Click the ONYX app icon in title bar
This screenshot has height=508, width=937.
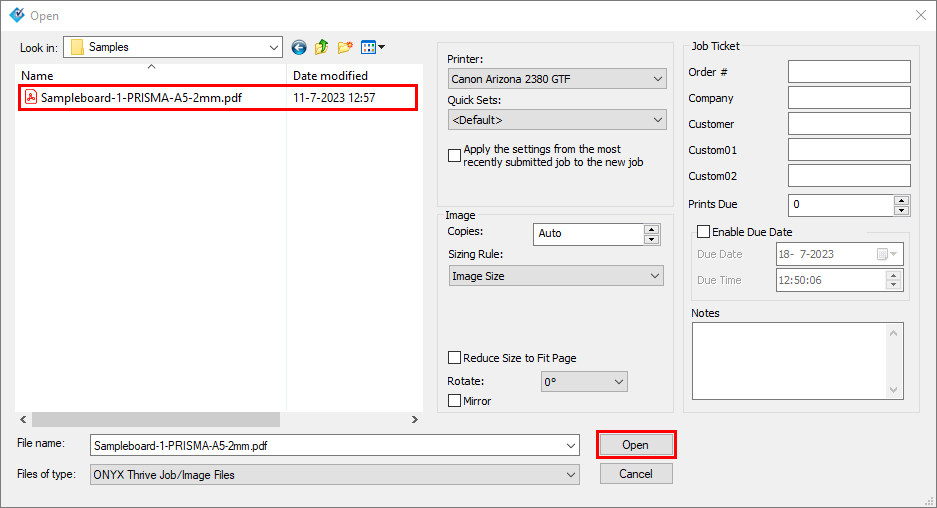coord(16,15)
